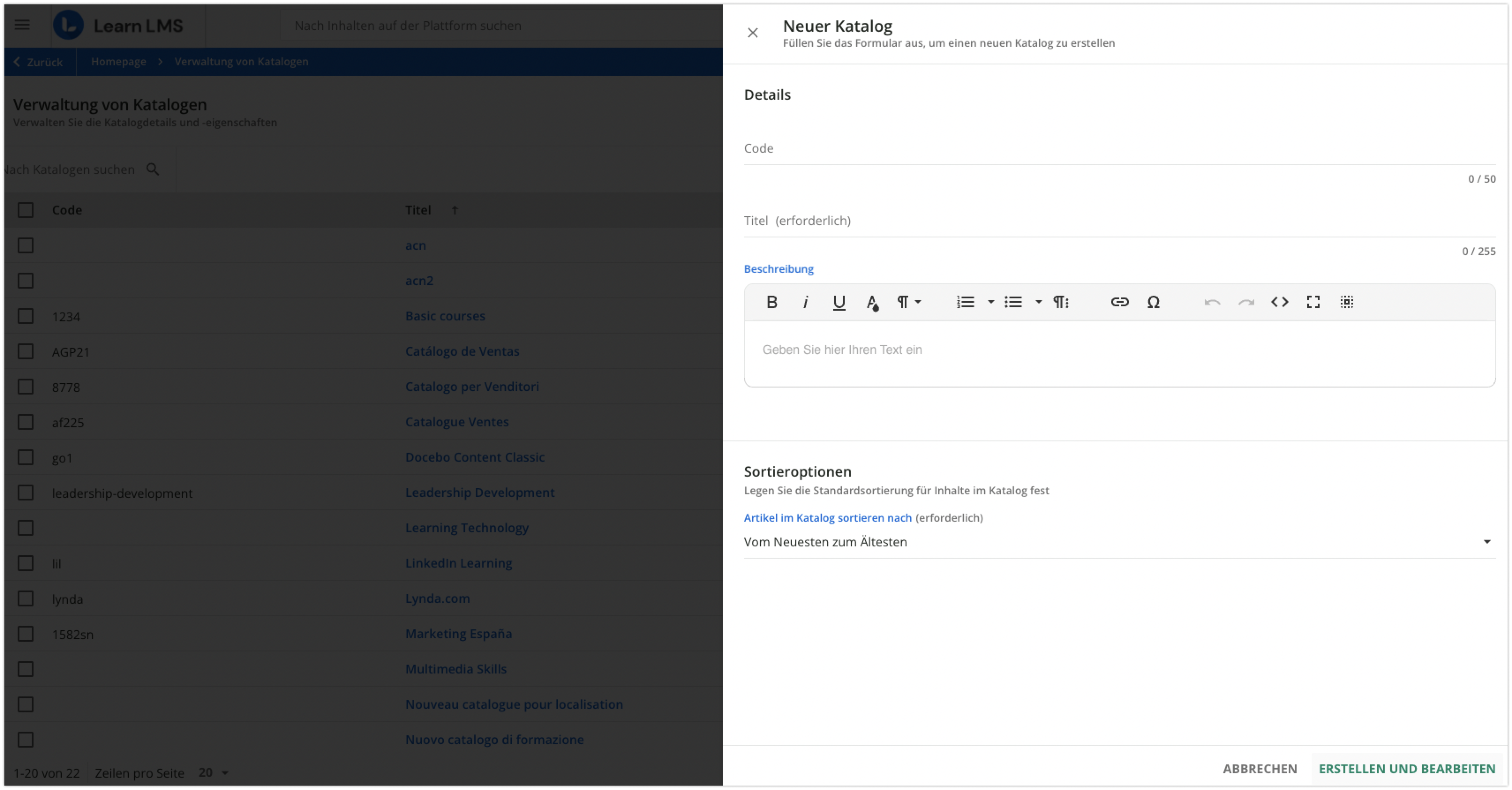Open paragraph format dropdown in editor
The width and height of the screenshot is (1512, 790).
909,302
